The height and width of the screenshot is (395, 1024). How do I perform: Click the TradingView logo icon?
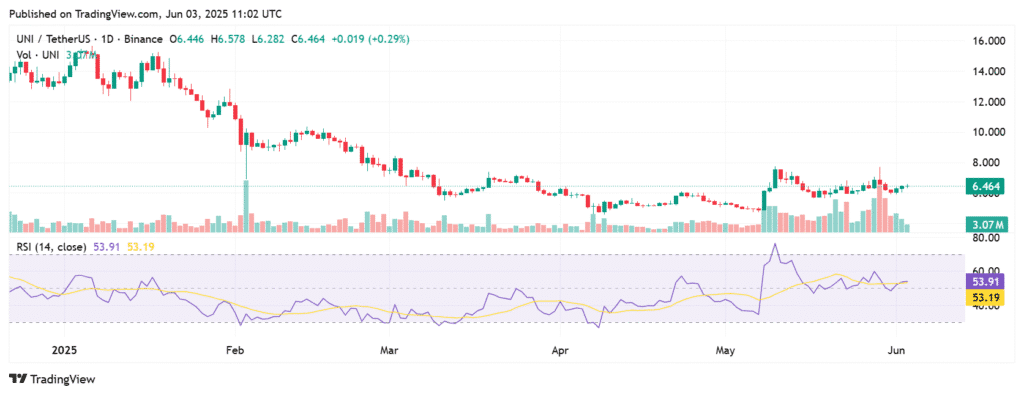(18, 379)
